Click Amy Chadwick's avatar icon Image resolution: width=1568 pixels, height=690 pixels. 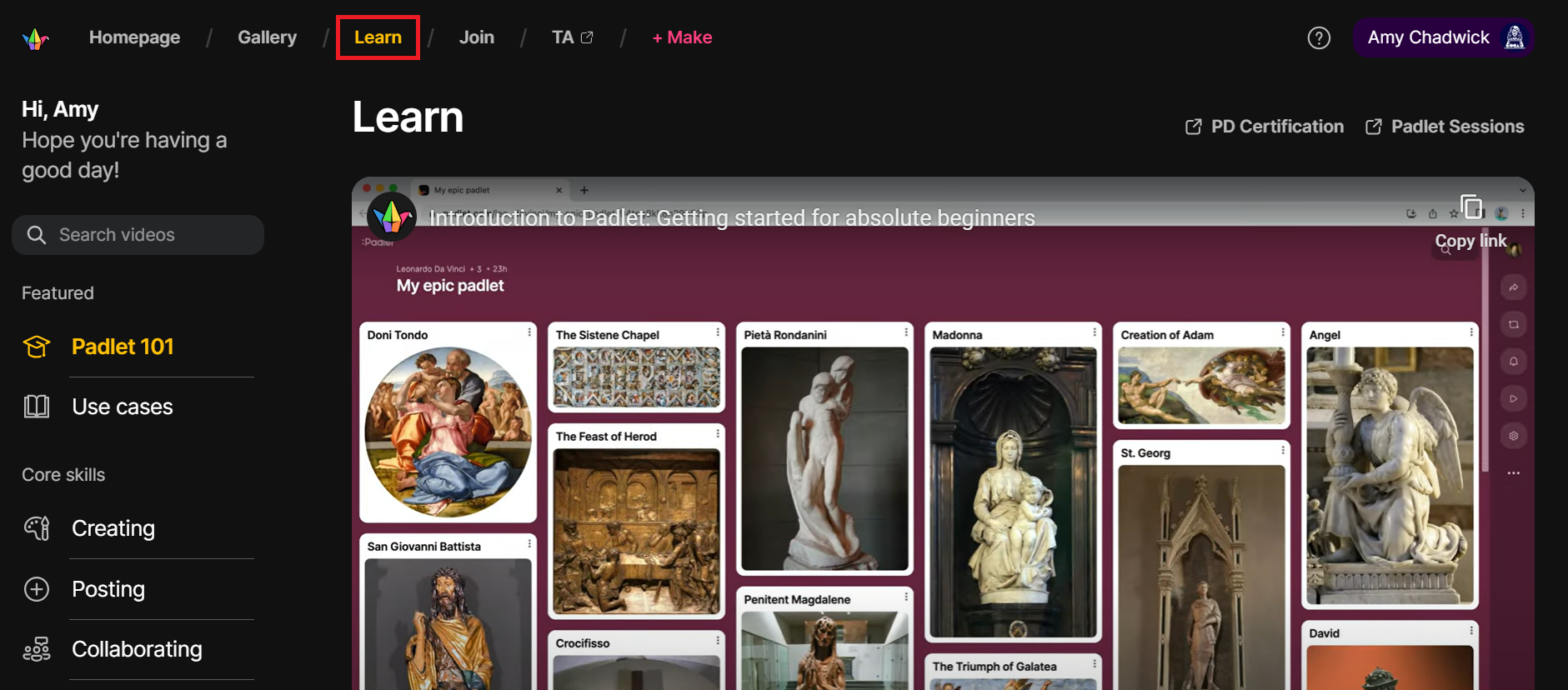pyautogui.click(x=1515, y=37)
